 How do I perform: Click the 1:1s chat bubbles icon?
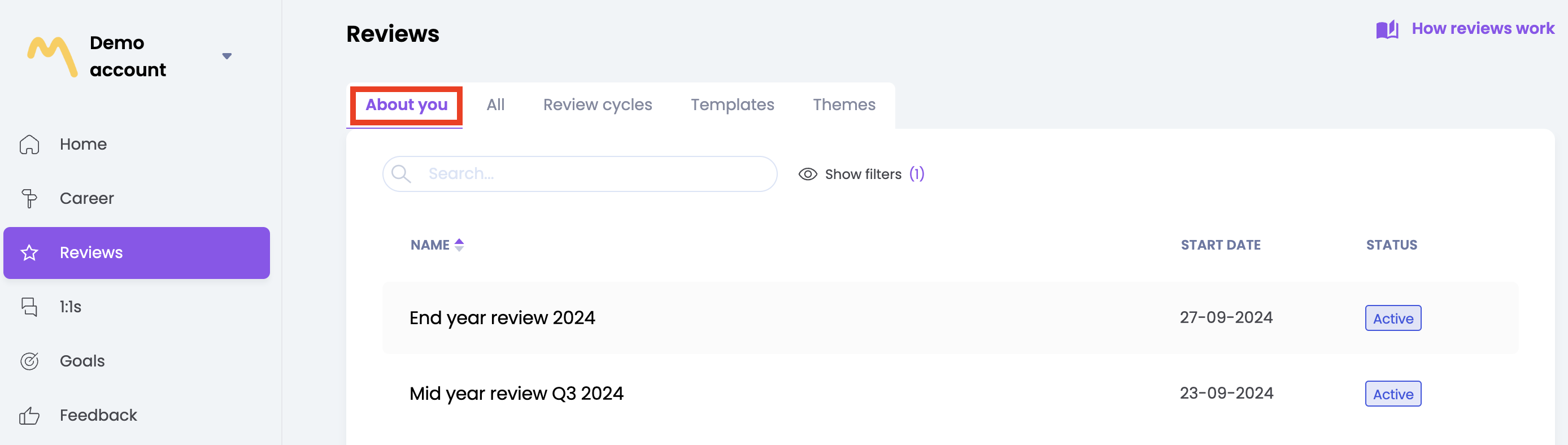(29, 307)
